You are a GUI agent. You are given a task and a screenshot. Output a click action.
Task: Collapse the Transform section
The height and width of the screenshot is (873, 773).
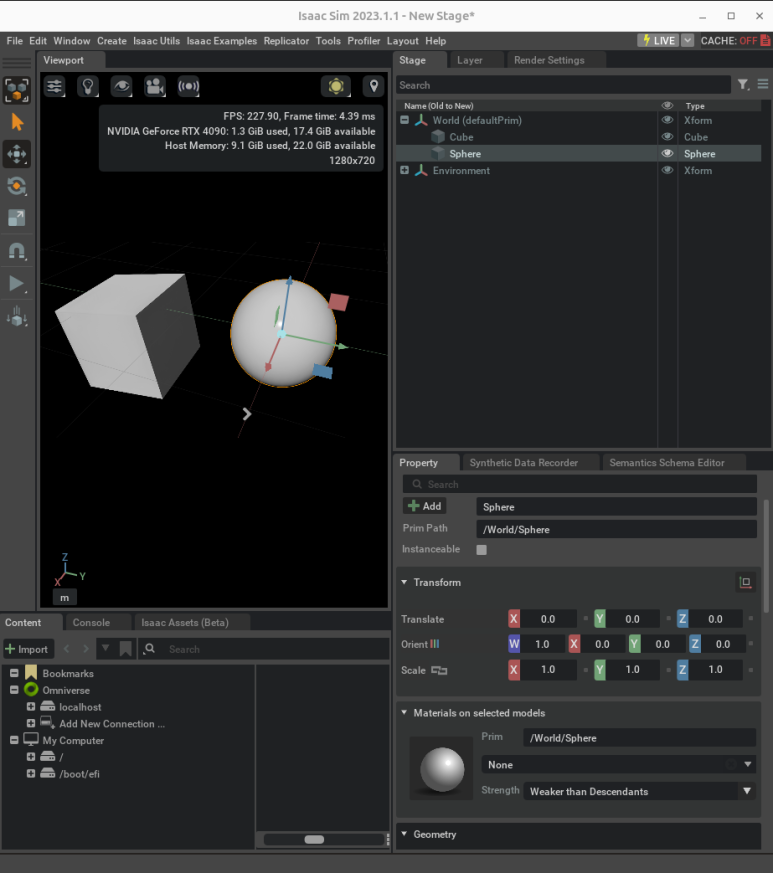coord(404,582)
